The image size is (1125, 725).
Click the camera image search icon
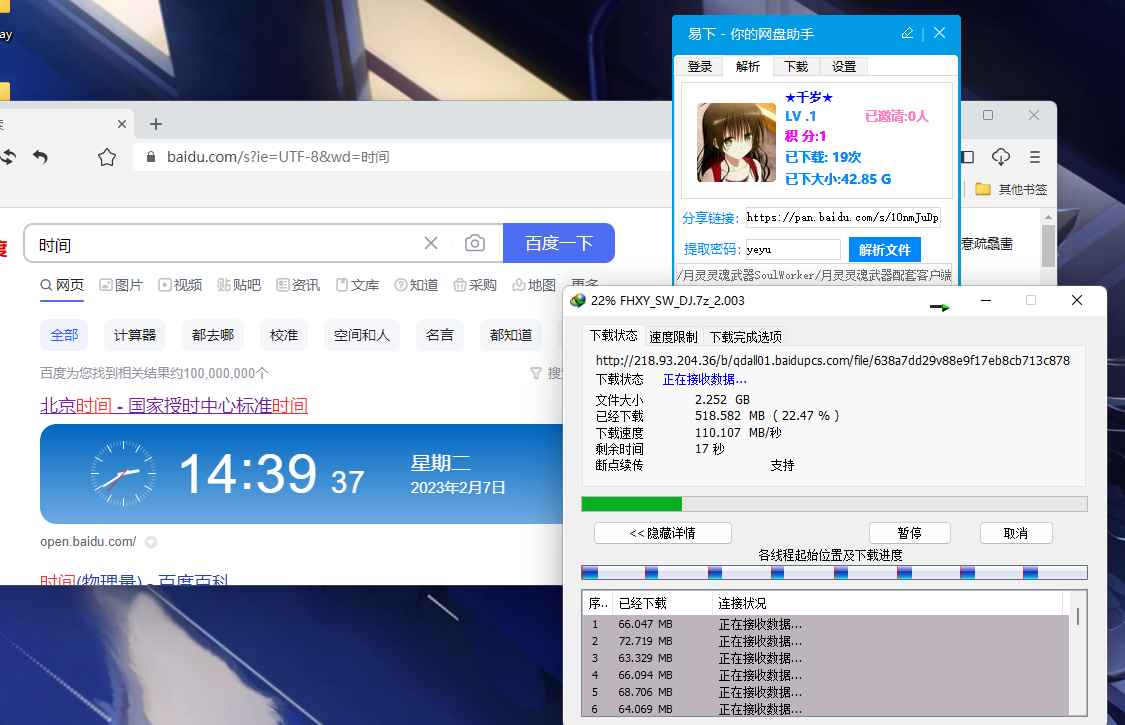pyautogui.click(x=474, y=243)
